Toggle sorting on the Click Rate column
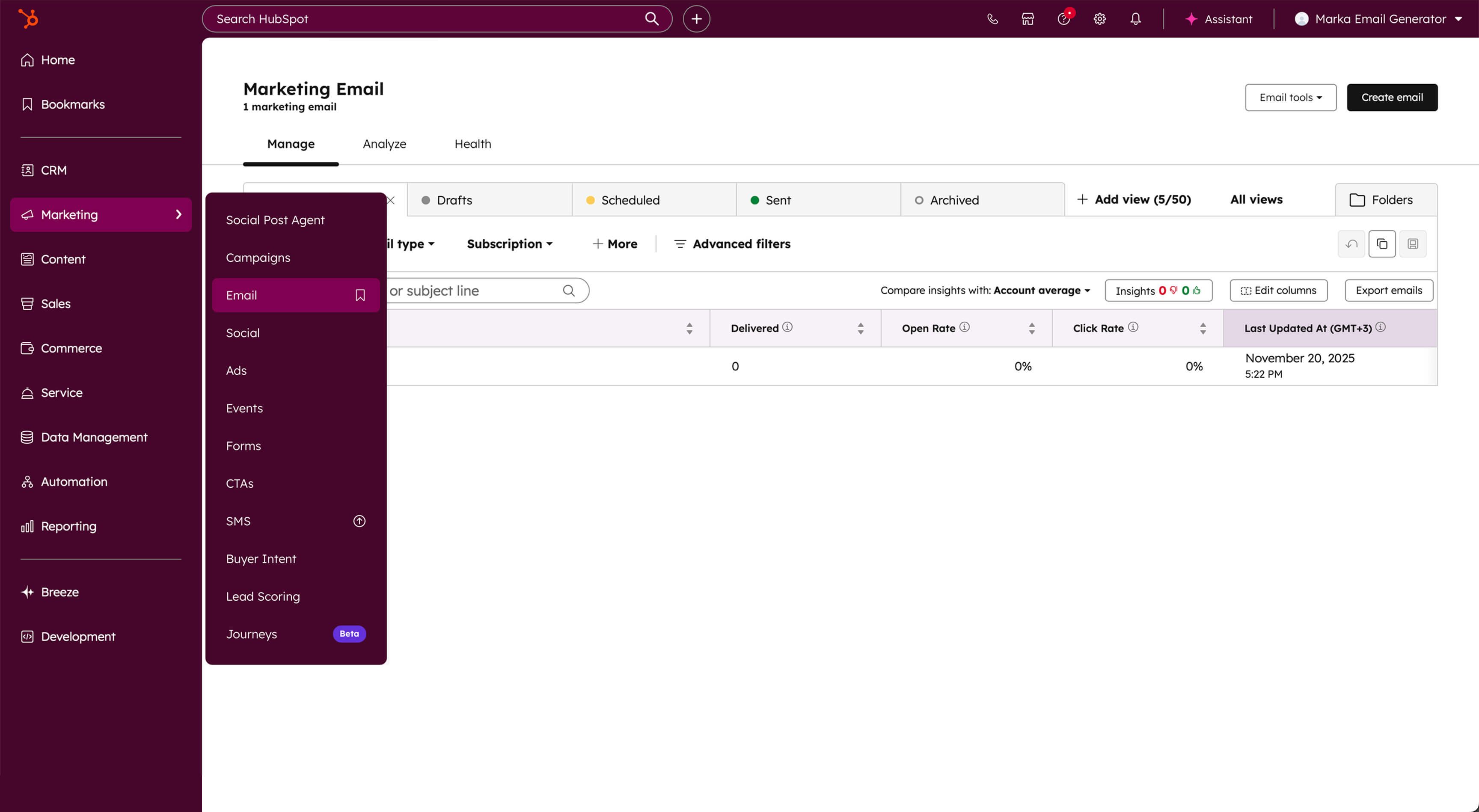The image size is (1479, 812). 1203,328
